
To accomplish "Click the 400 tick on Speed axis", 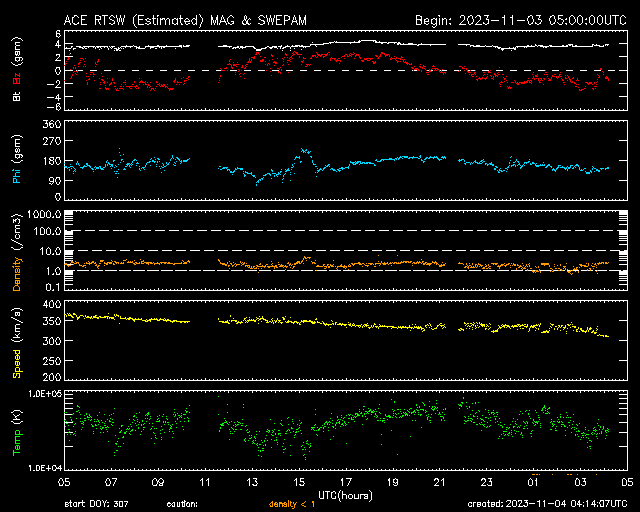I will 51,304.
